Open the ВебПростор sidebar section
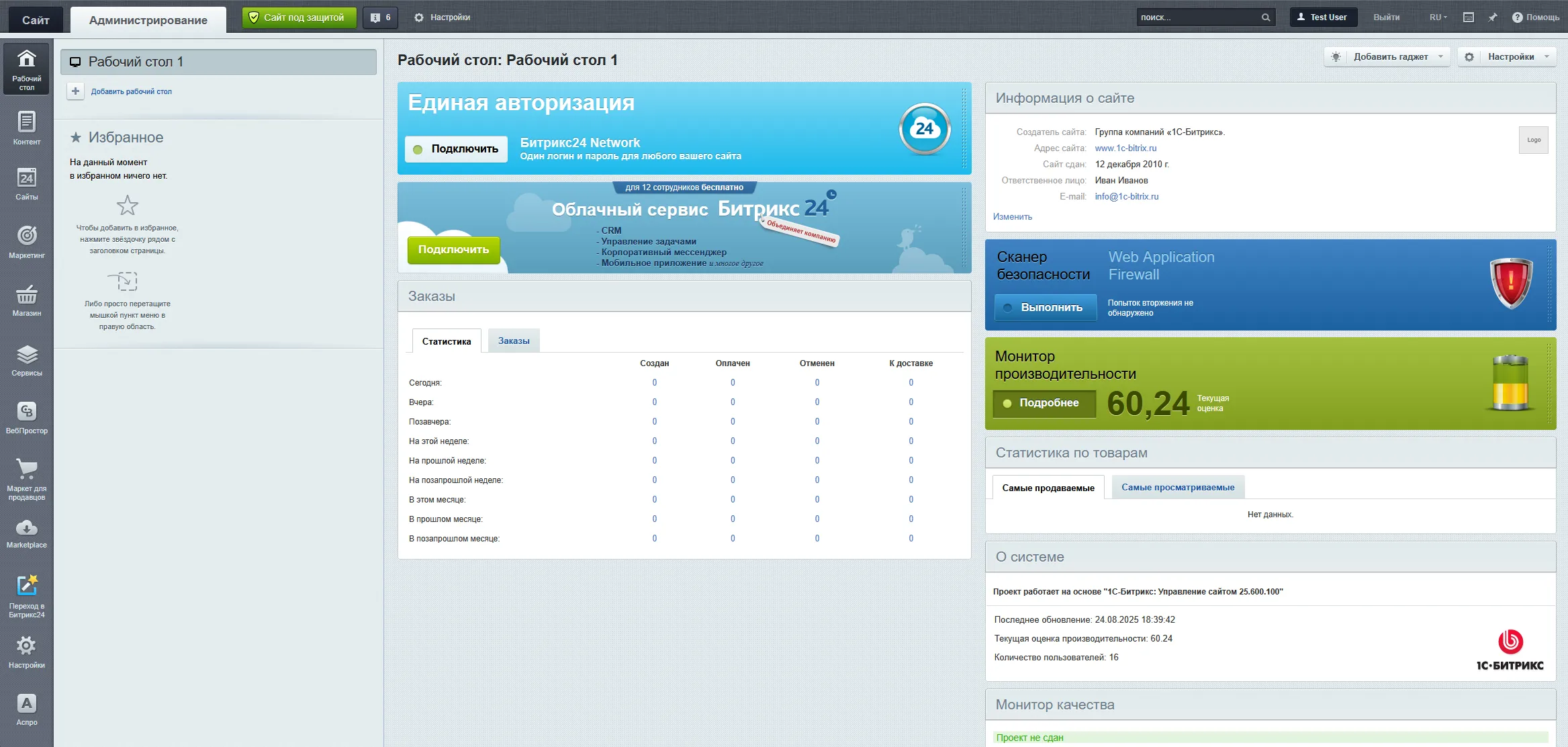Viewport: 1568px width, 747px height. tap(26, 417)
